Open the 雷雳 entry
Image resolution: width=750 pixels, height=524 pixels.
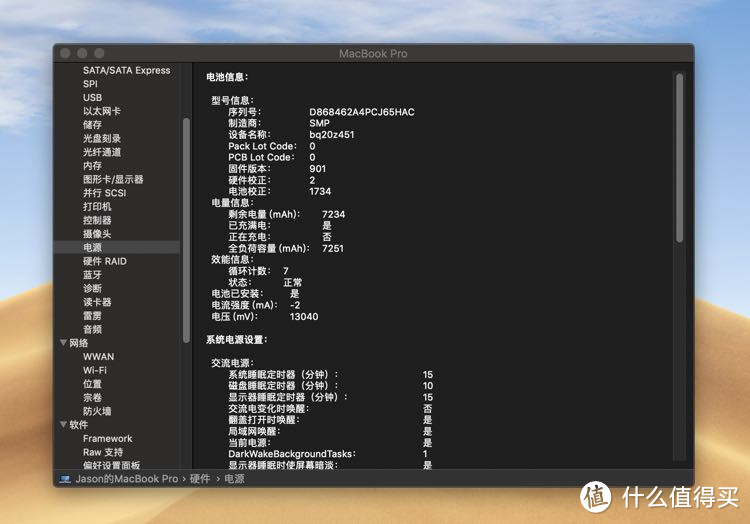pos(92,316)
